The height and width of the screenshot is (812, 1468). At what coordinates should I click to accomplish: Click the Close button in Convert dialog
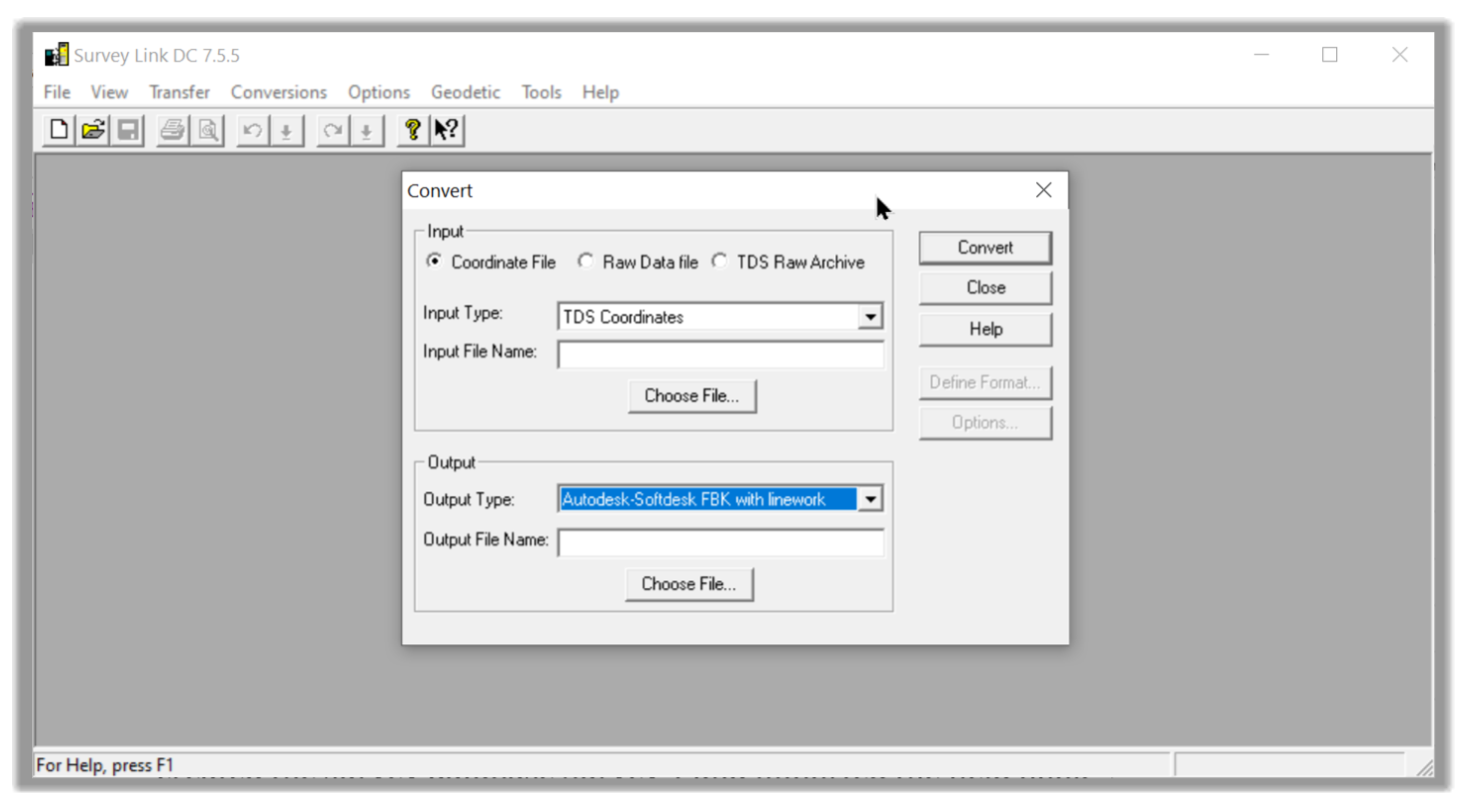pos(985,288)
